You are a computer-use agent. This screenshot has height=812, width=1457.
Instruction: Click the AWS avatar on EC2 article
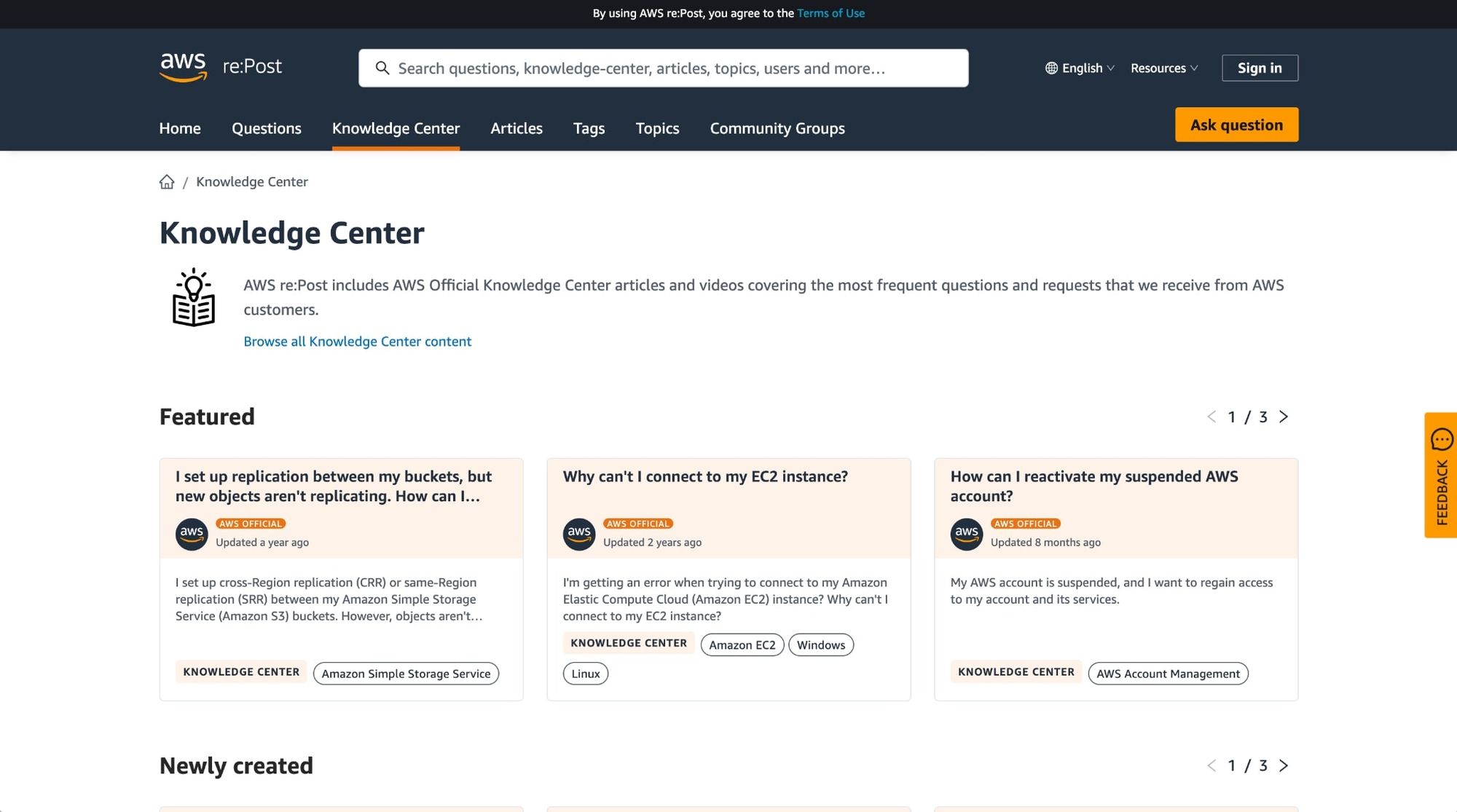click(579, 535)
